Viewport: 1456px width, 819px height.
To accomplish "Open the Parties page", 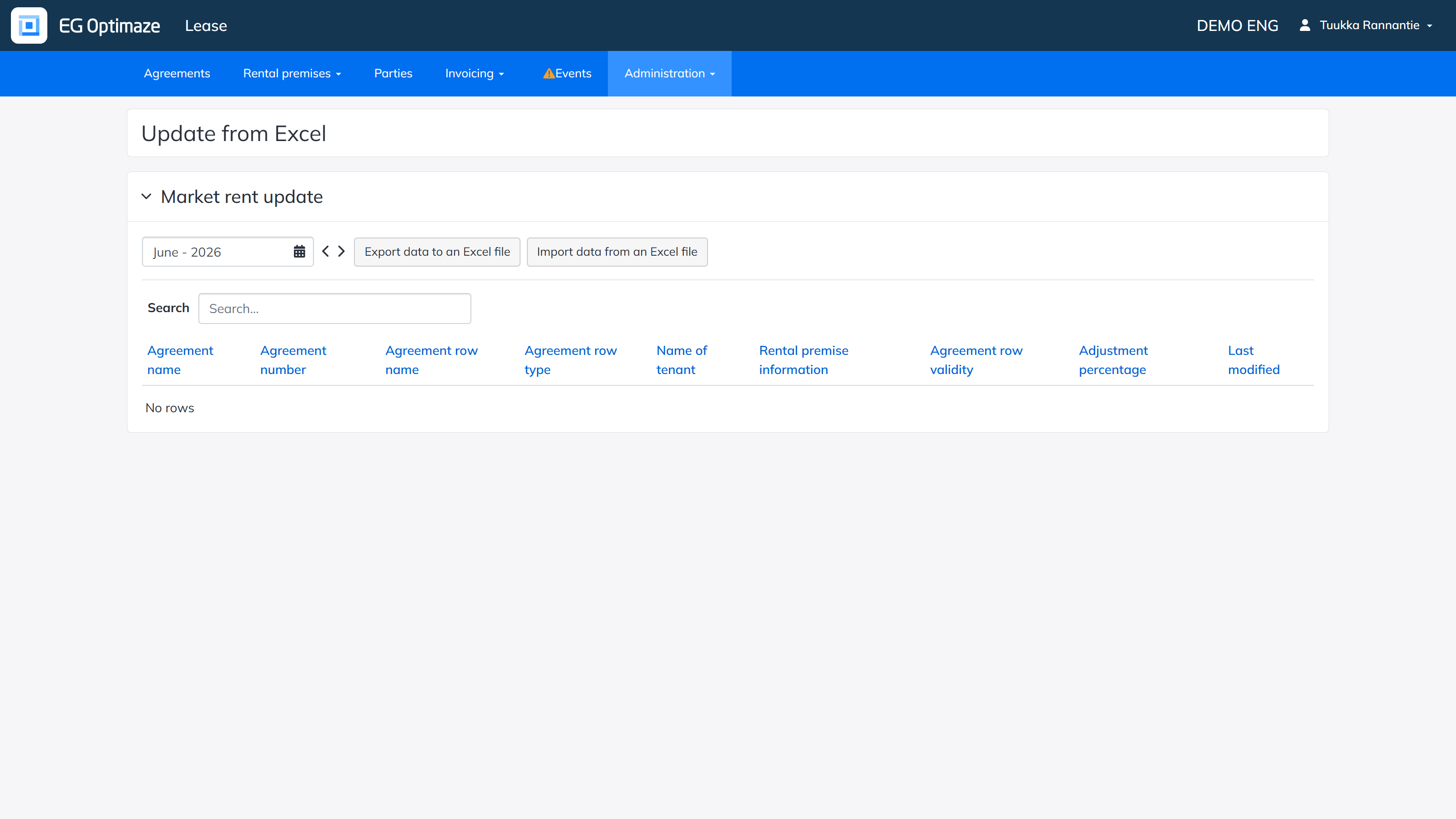I will [x=393, y=73].
